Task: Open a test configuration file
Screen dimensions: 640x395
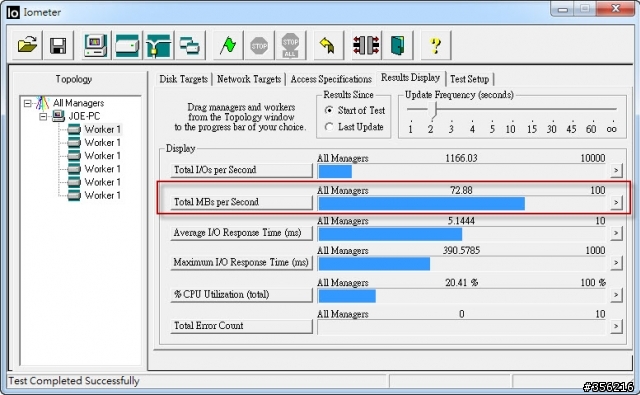Action: pos(27,45)
